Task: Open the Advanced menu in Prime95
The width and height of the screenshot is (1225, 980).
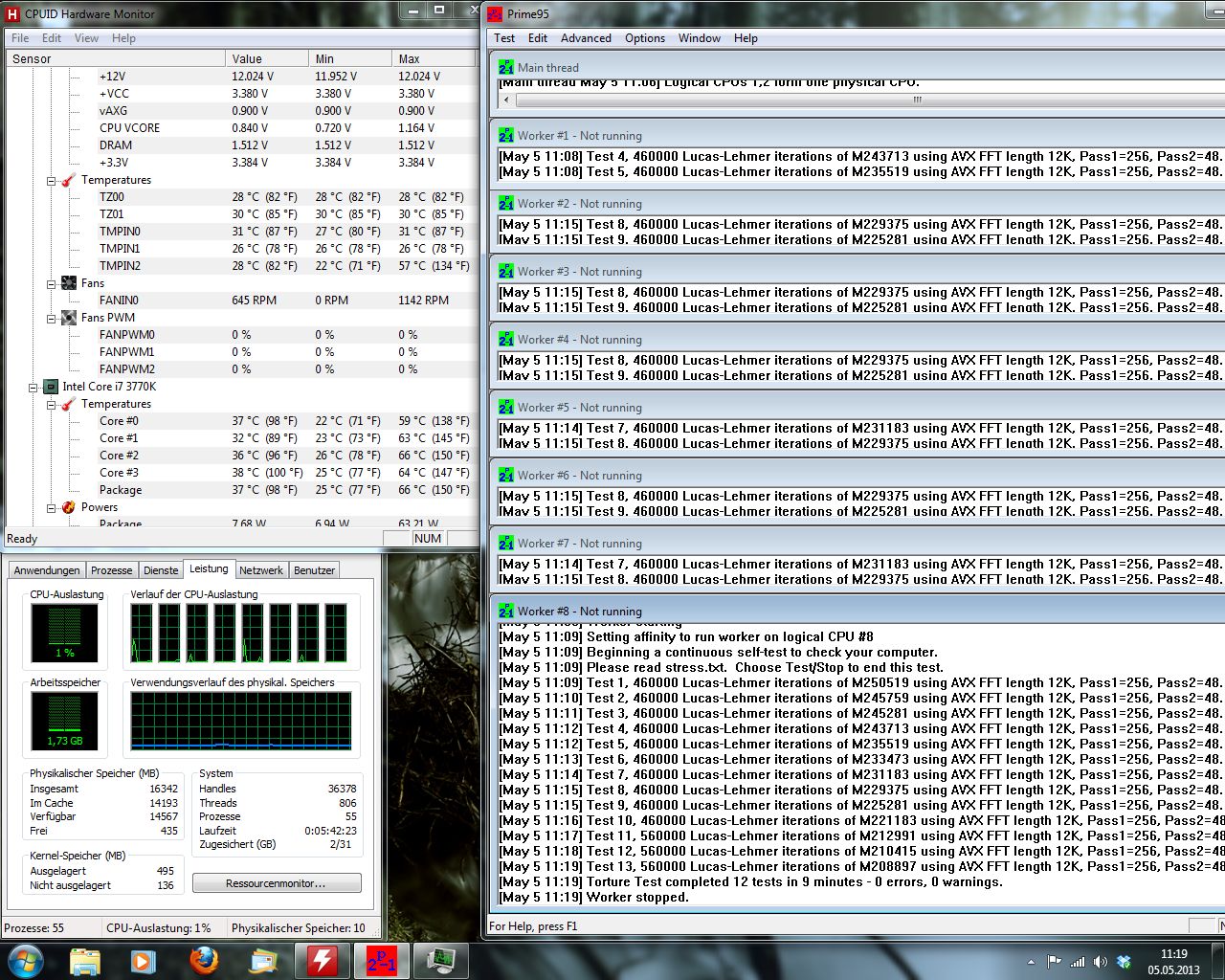Action: [586, 38]
